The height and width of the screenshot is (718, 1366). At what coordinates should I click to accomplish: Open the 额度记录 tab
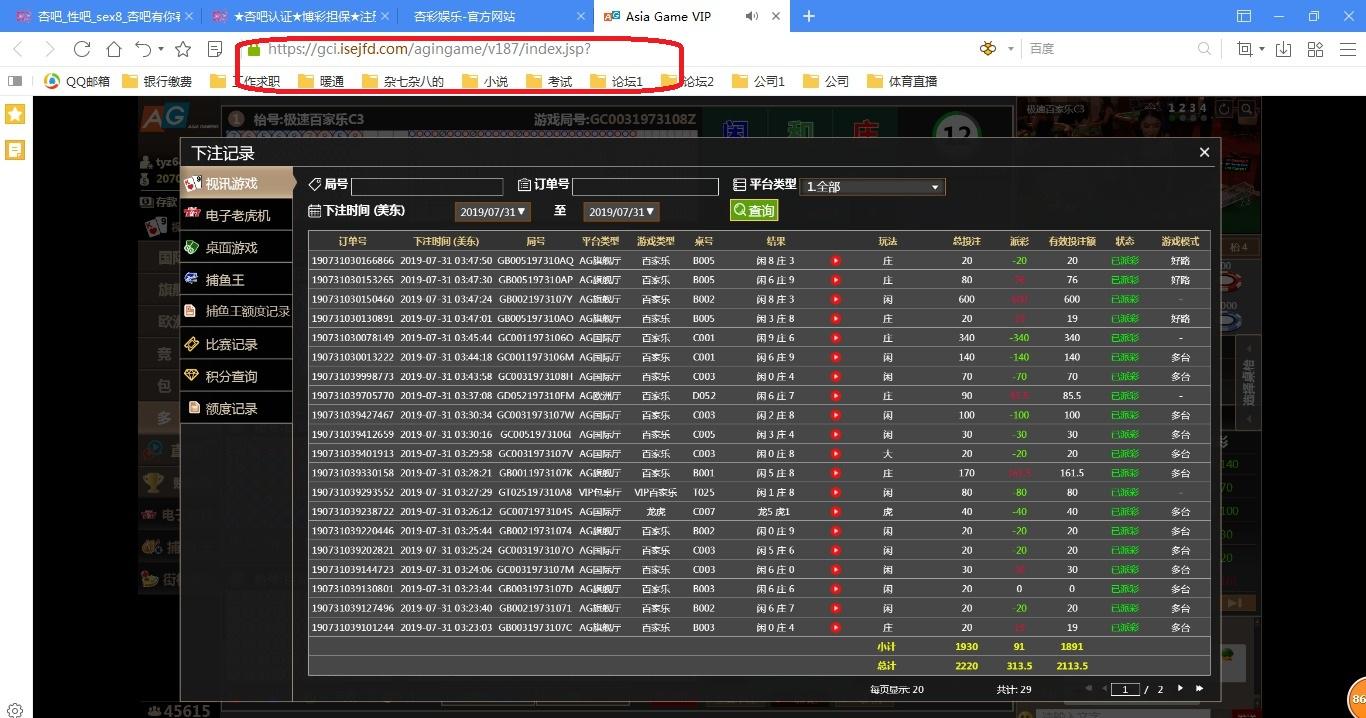[x=237, y=408]
